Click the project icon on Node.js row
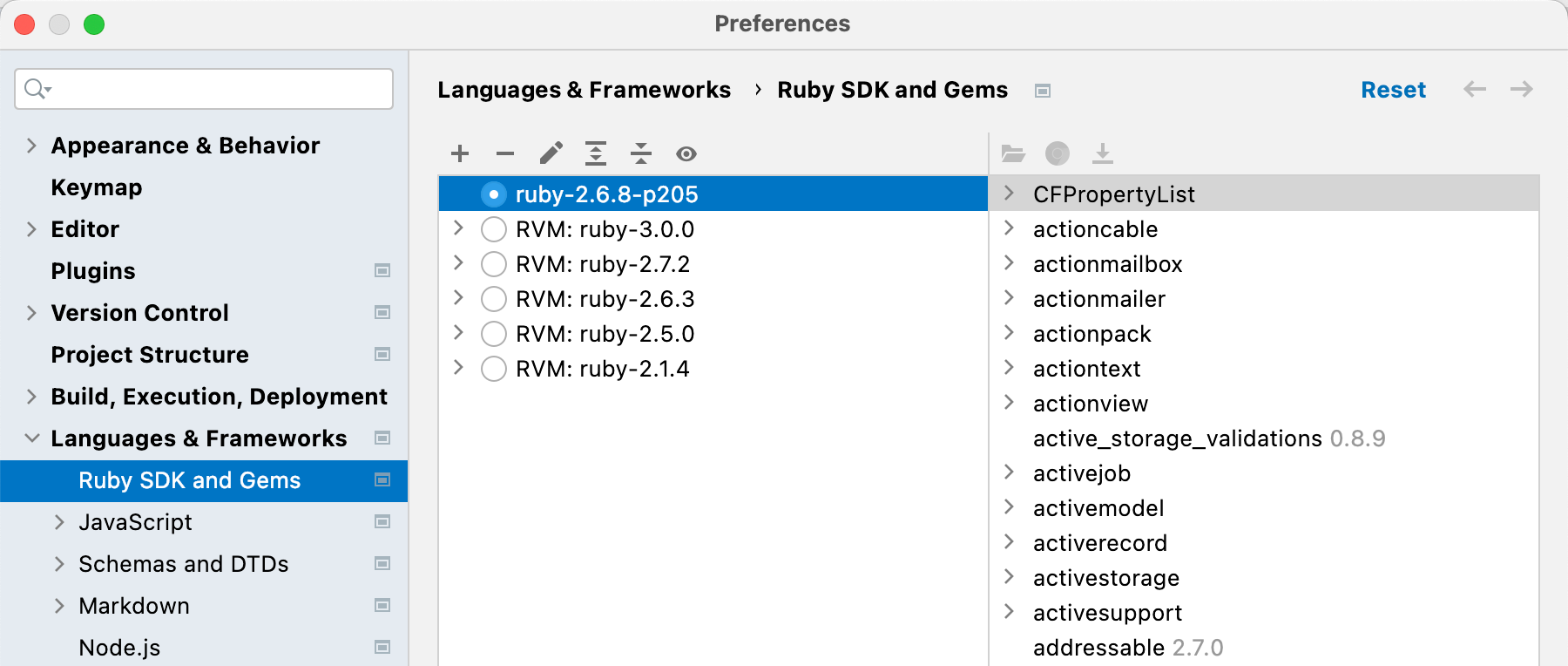This screenshot has height=666, width=1568. [x=382, y=647]
